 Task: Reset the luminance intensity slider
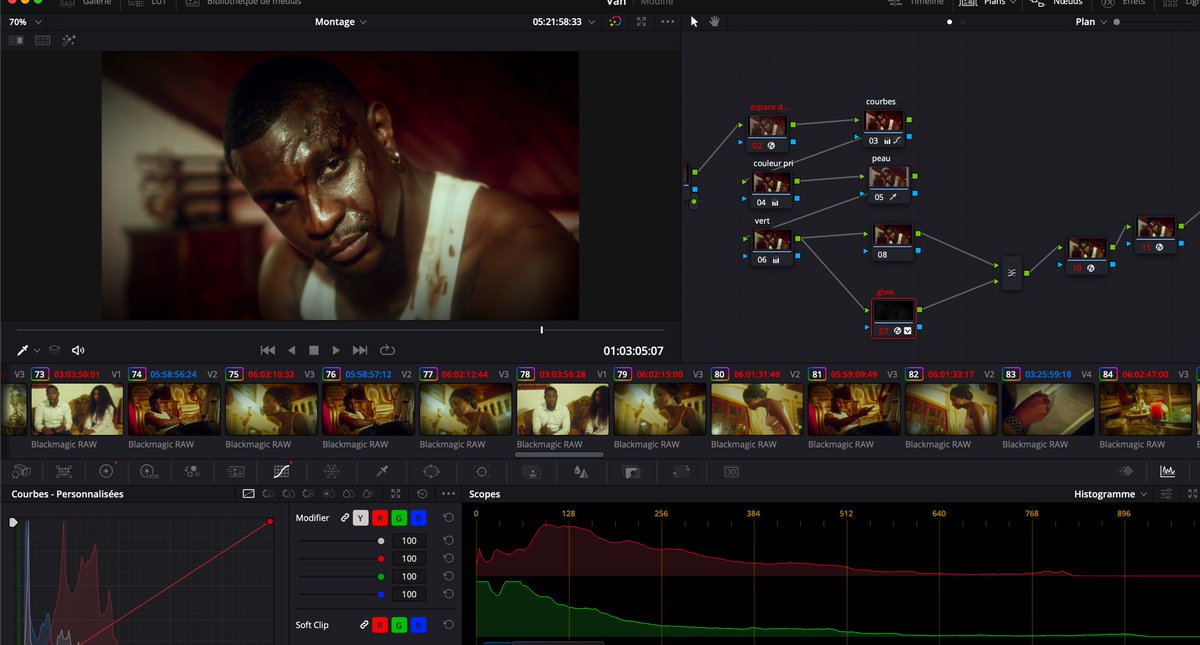(x=449, y=541)
